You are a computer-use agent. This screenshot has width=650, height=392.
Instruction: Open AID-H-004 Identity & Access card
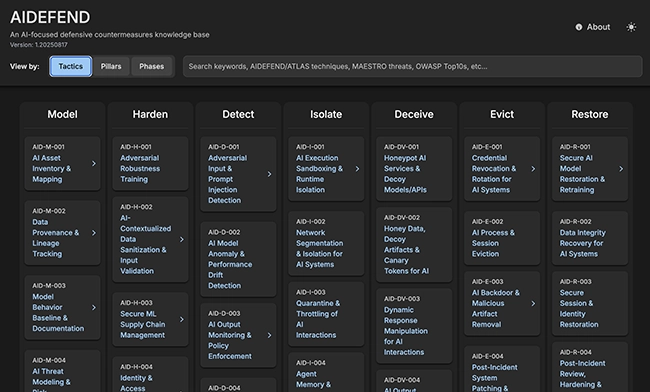(x=150, y=375)
